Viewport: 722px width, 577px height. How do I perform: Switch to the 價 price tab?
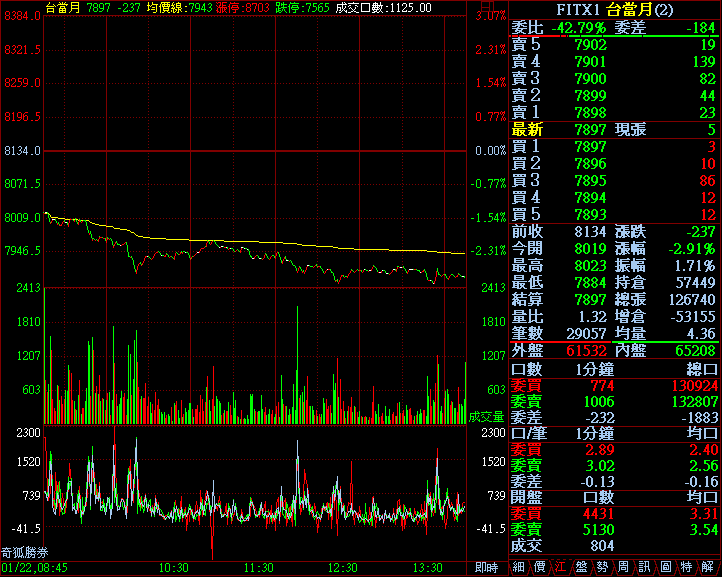coord(539,567)
